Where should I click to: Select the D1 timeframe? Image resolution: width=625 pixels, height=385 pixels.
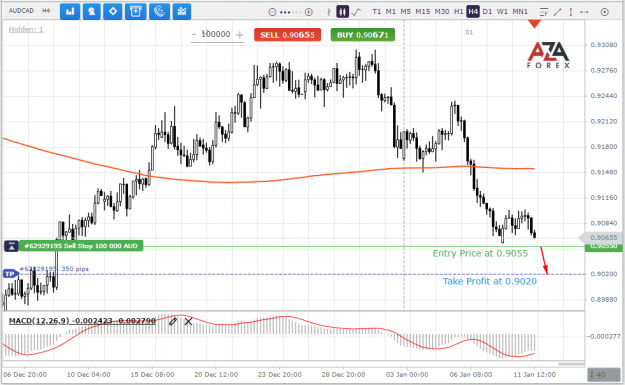point(487,12)
